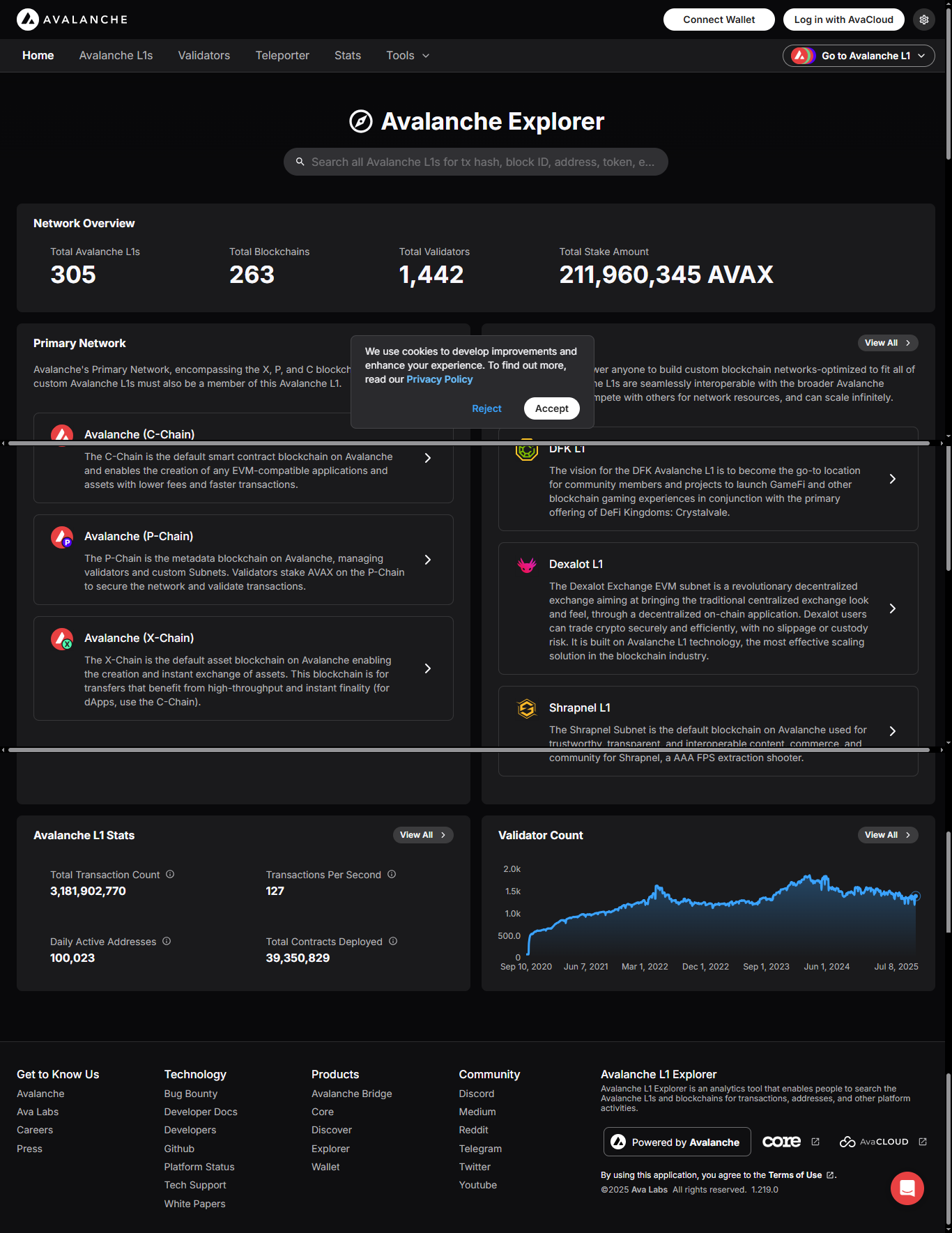Open the Developer Docs footer link

201,1112
